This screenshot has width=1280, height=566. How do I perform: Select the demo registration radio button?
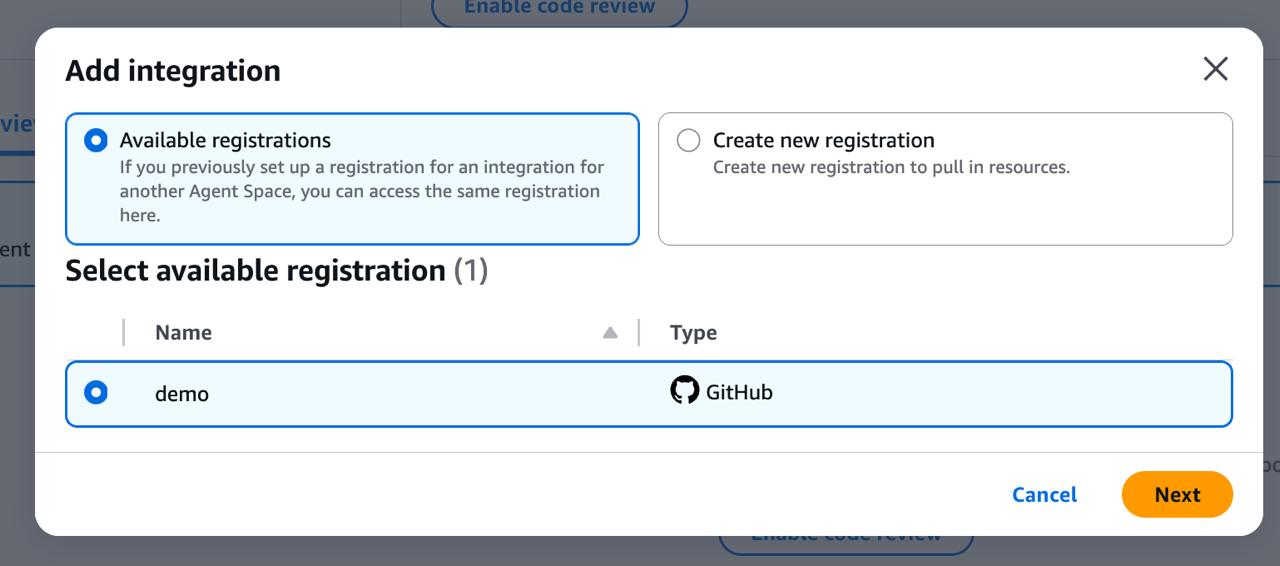click(96, 393)
